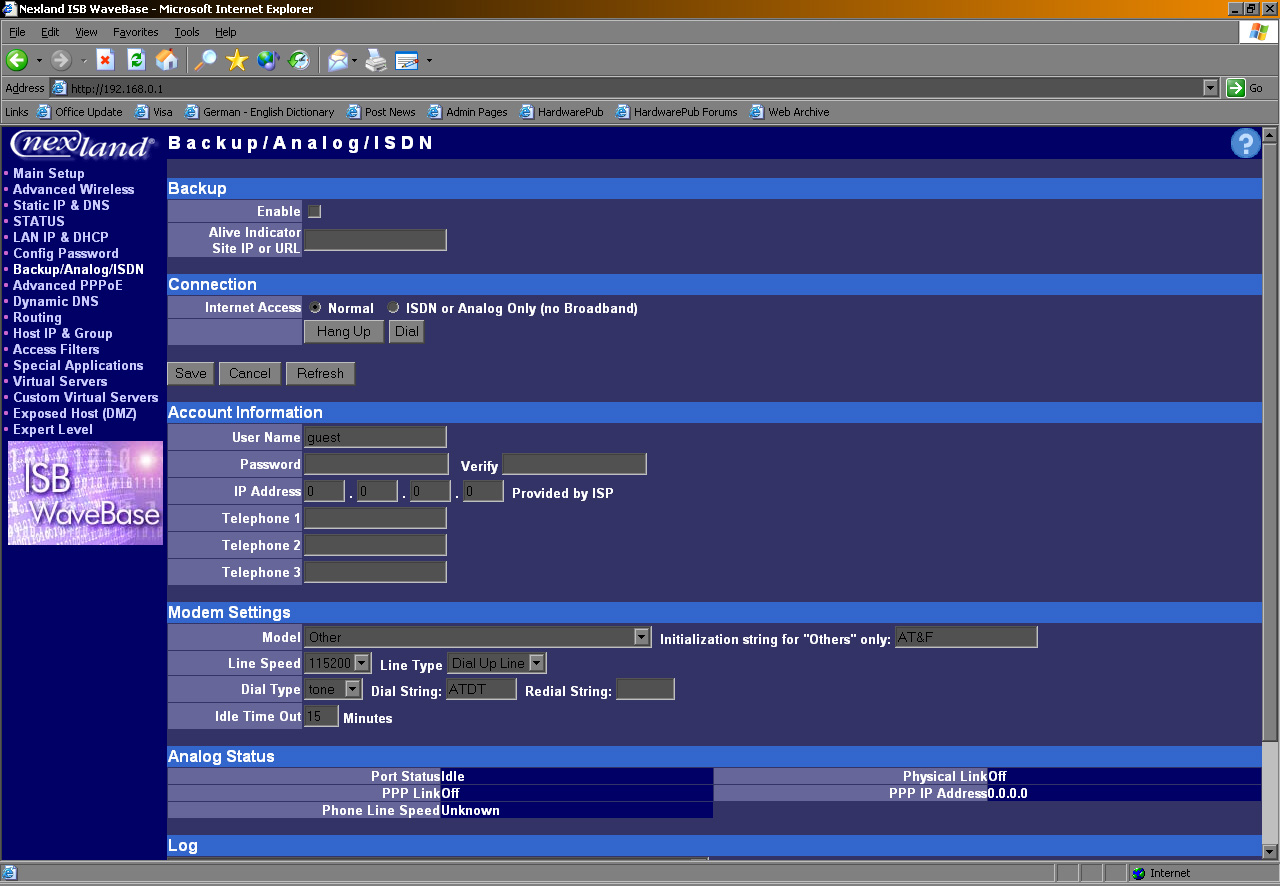
Task: Tick the Backup Enable checkbox
Action: pyautogui.click(x=314, y=211)
